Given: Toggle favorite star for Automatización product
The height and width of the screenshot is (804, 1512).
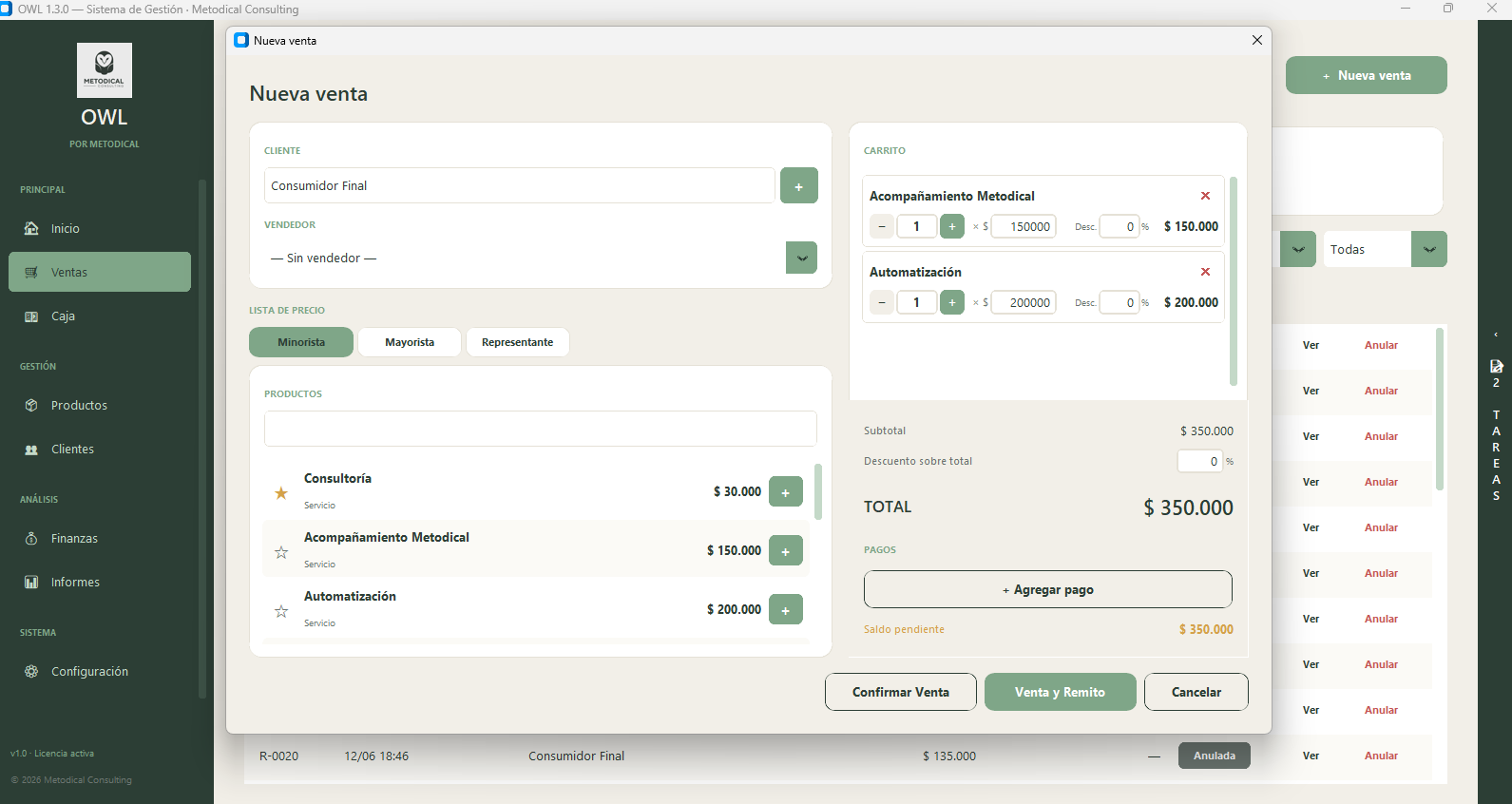Looking at the screenshot, I should click(281, 611).
